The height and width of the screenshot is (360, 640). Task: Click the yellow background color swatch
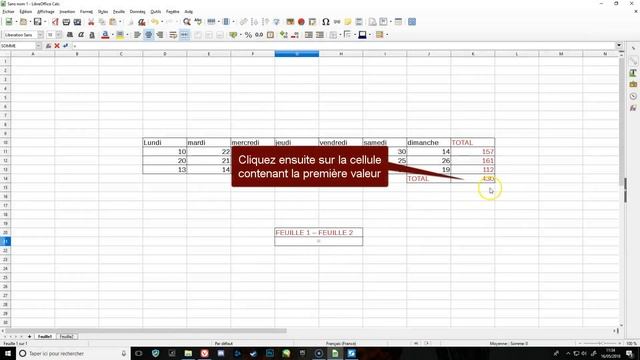[x=120, y=35]
